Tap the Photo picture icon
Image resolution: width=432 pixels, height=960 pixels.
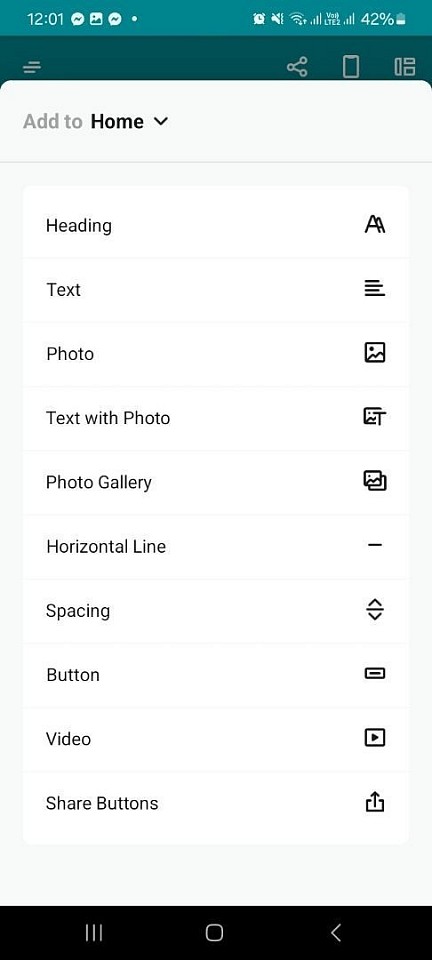(374, 353)
